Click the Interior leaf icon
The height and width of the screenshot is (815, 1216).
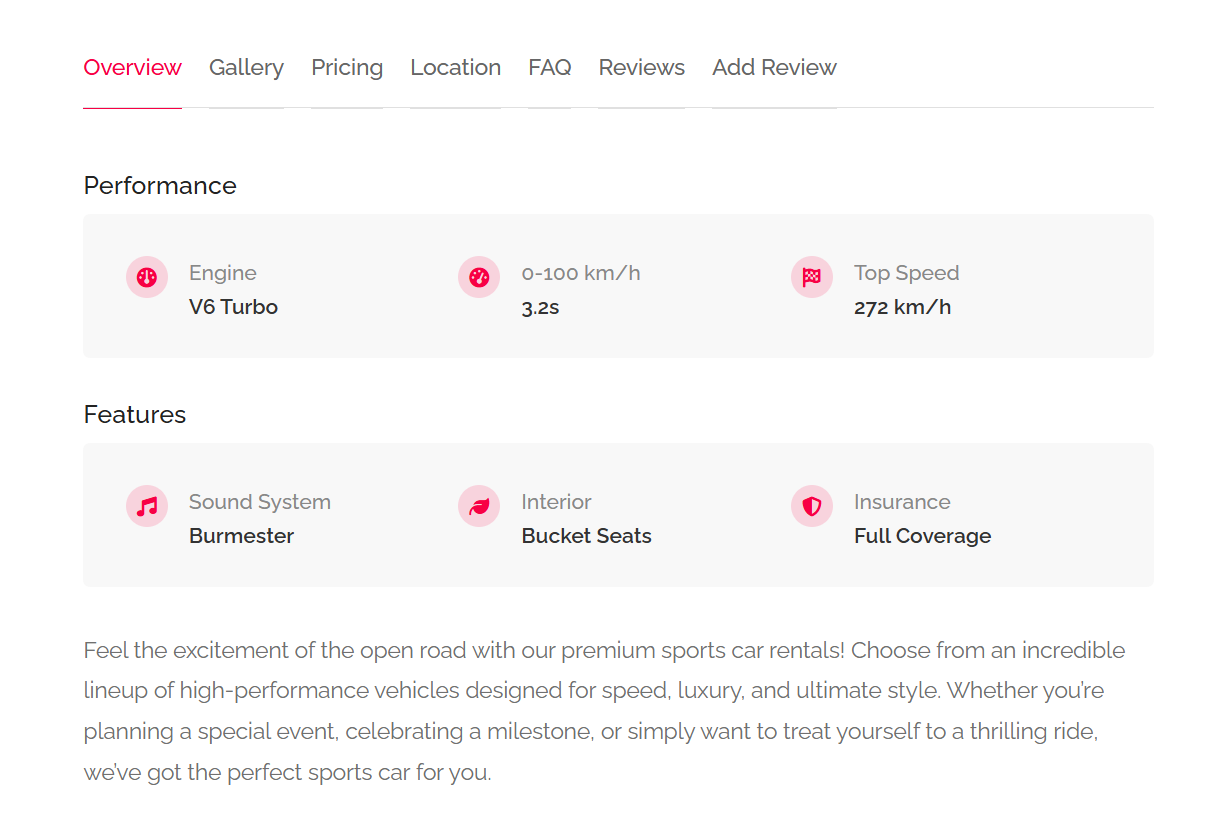pyautogui.click(x=479, y=506)
